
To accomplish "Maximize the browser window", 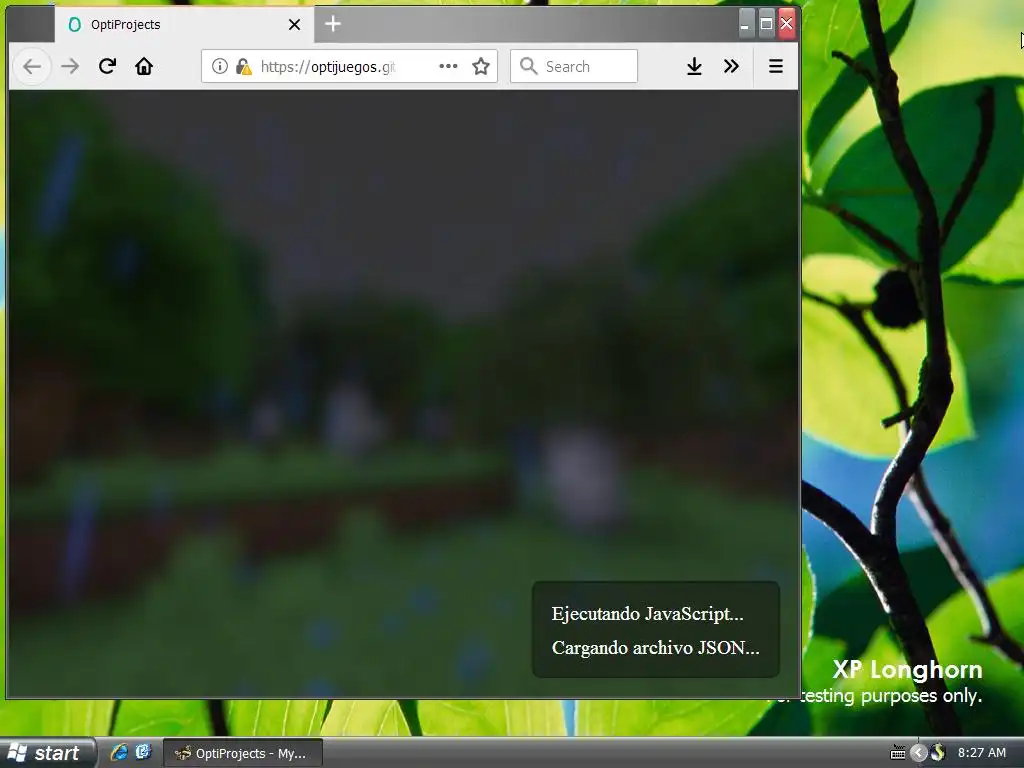I will point(766,24).
